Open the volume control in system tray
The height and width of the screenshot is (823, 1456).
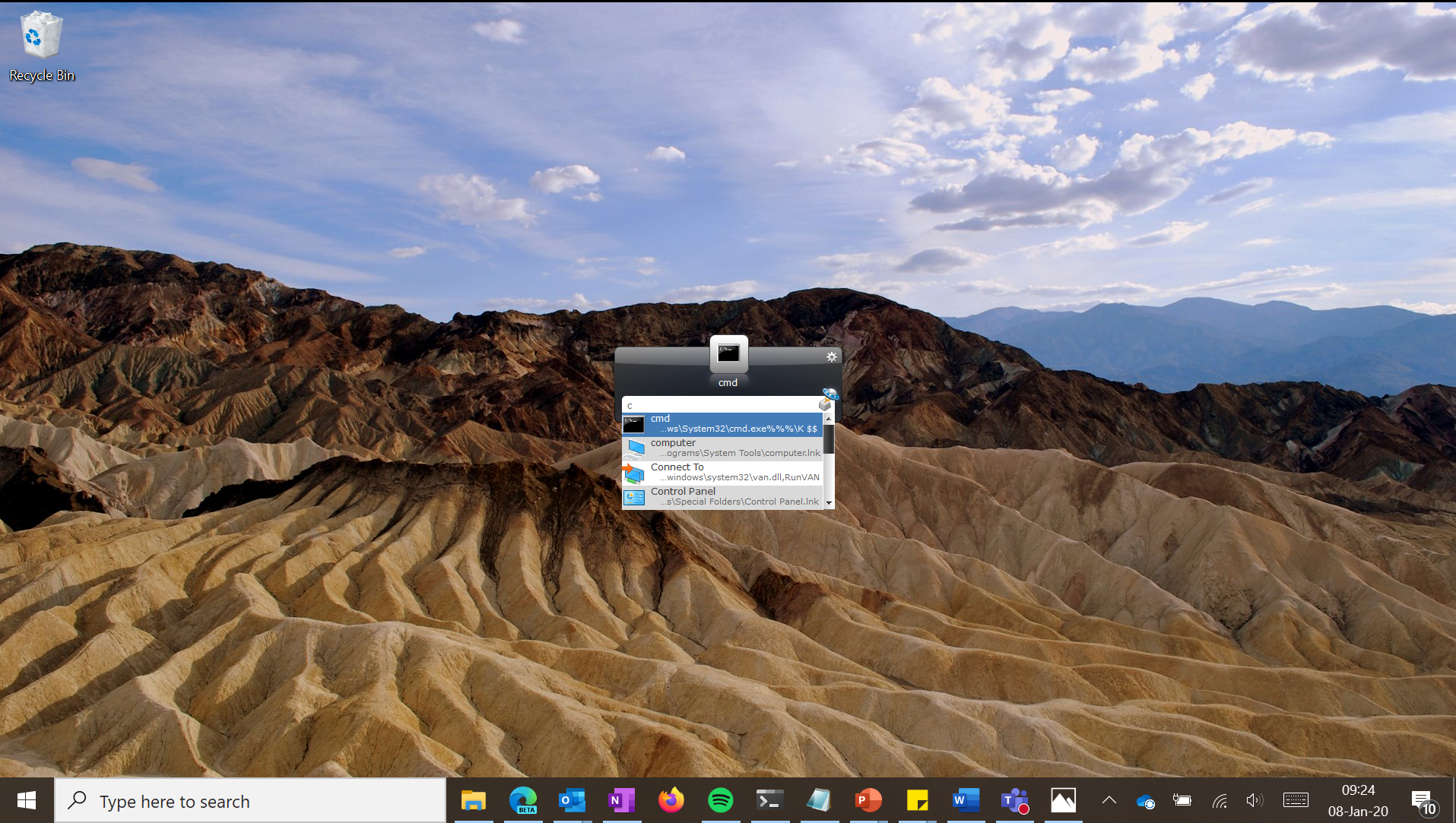coord(1254,800)
